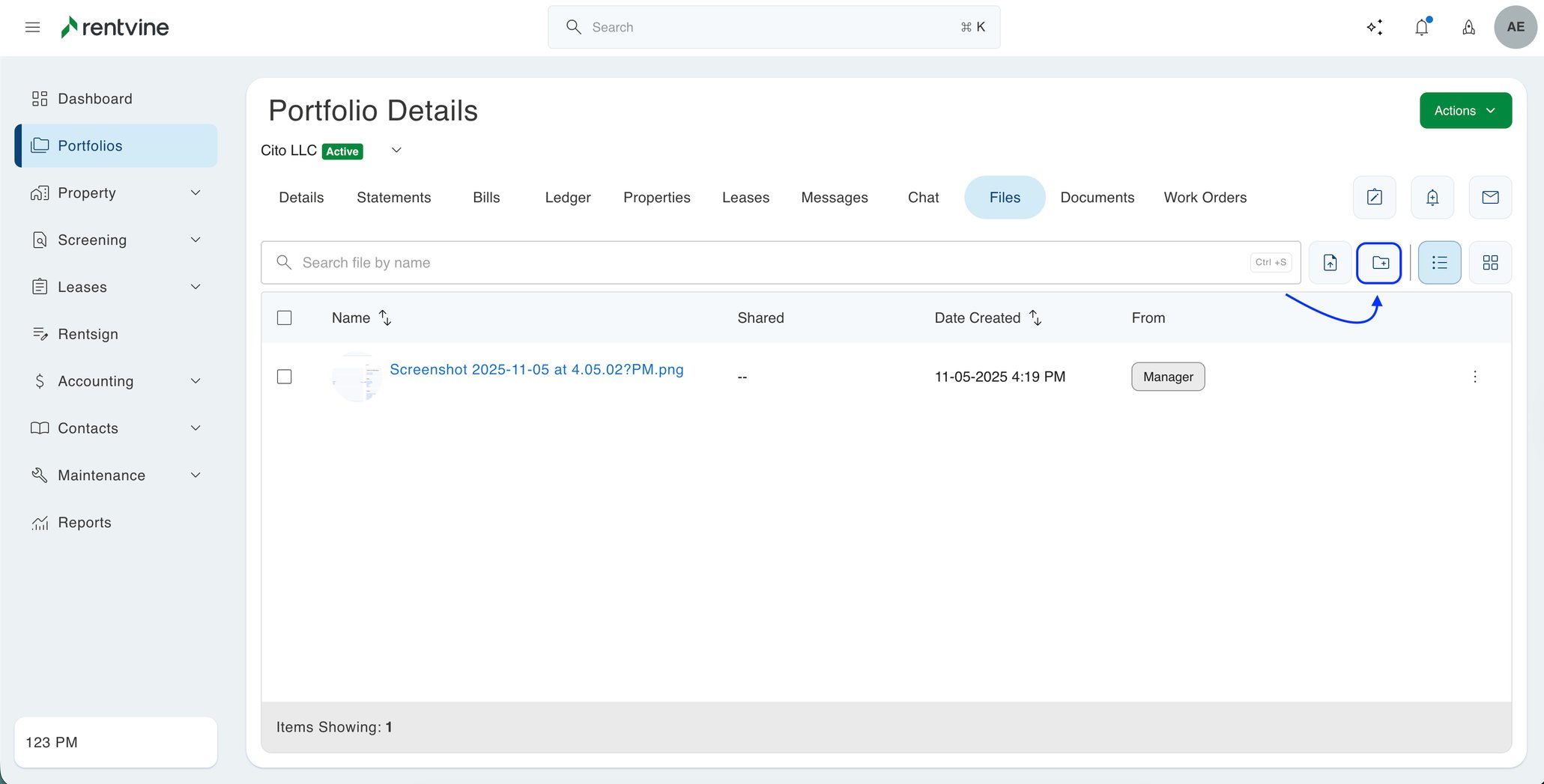Click the upload file icon
1544x784 pixels.
click(x=1330, y=263)
